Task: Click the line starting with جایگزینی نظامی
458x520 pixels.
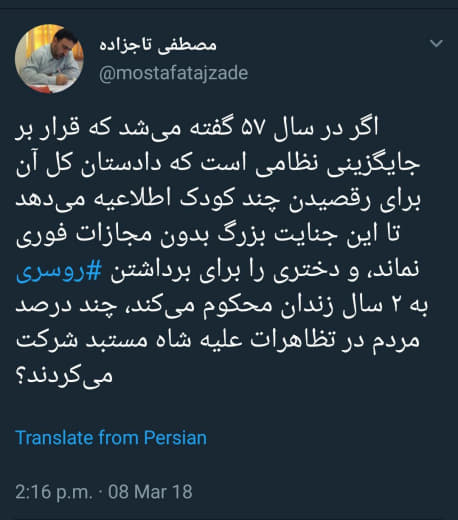Action: pos(218,165)
